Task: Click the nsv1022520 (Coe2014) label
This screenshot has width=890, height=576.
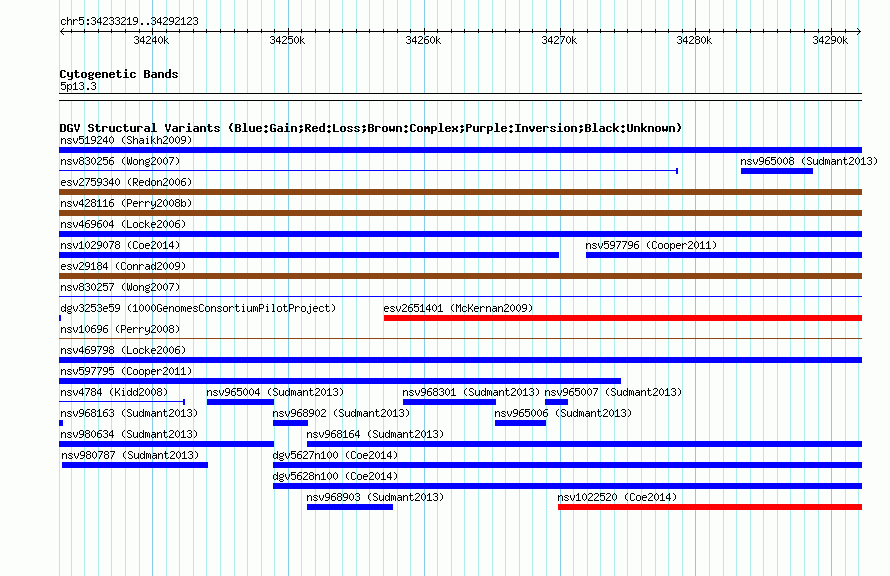Action: [x=617, y=497]
